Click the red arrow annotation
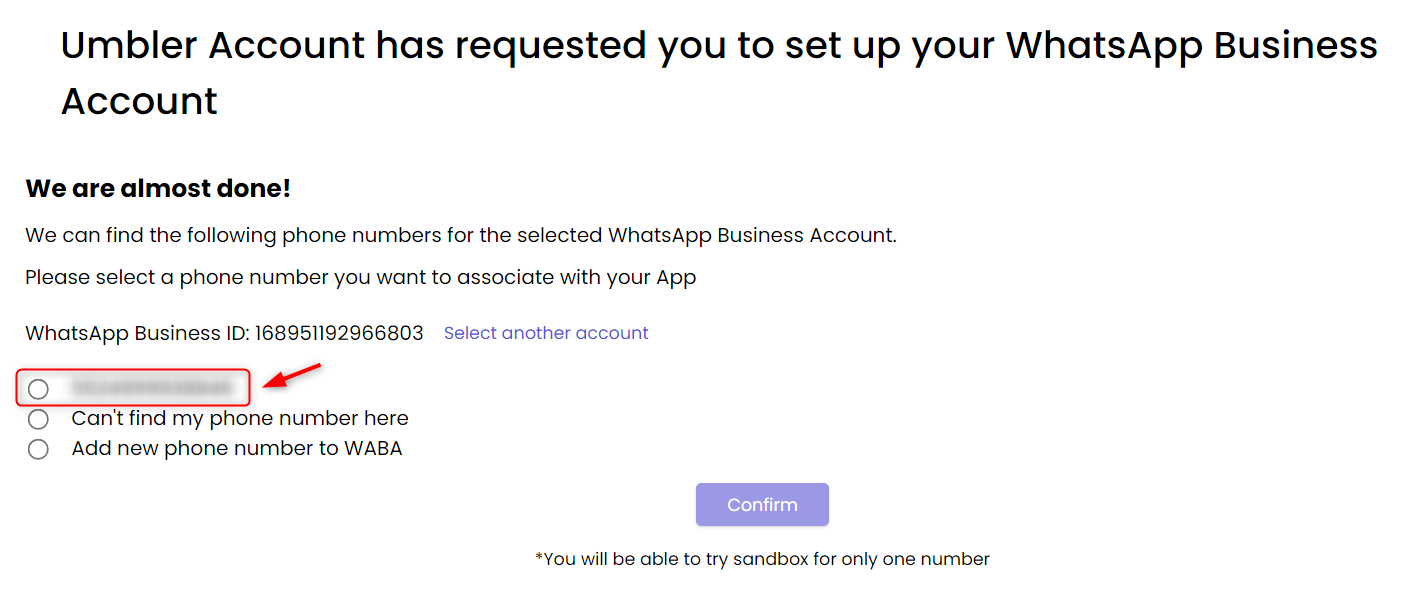This screenshot has height=590, width=1401. coord(291,375)
